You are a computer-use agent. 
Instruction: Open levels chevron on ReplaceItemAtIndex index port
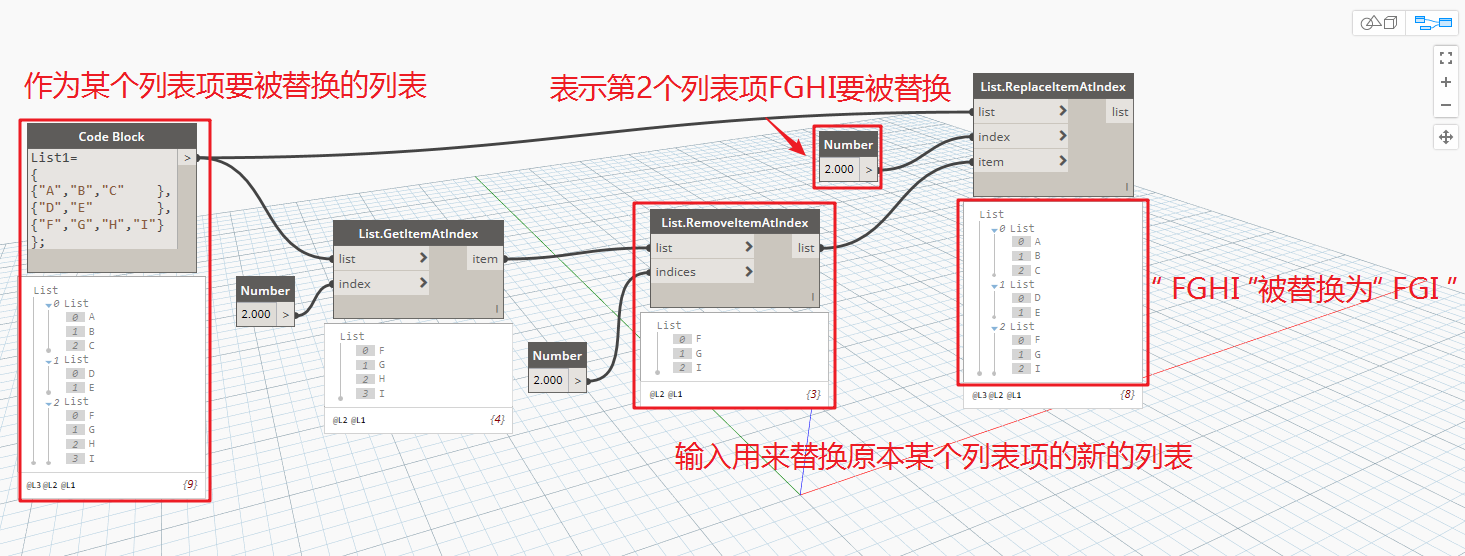1062,137
